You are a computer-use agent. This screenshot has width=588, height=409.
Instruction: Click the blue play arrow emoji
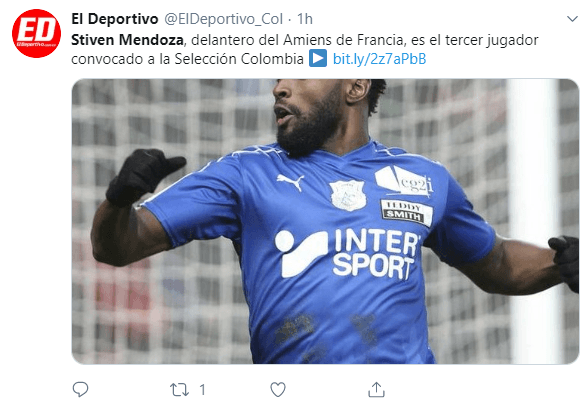[x=318, y=59]
